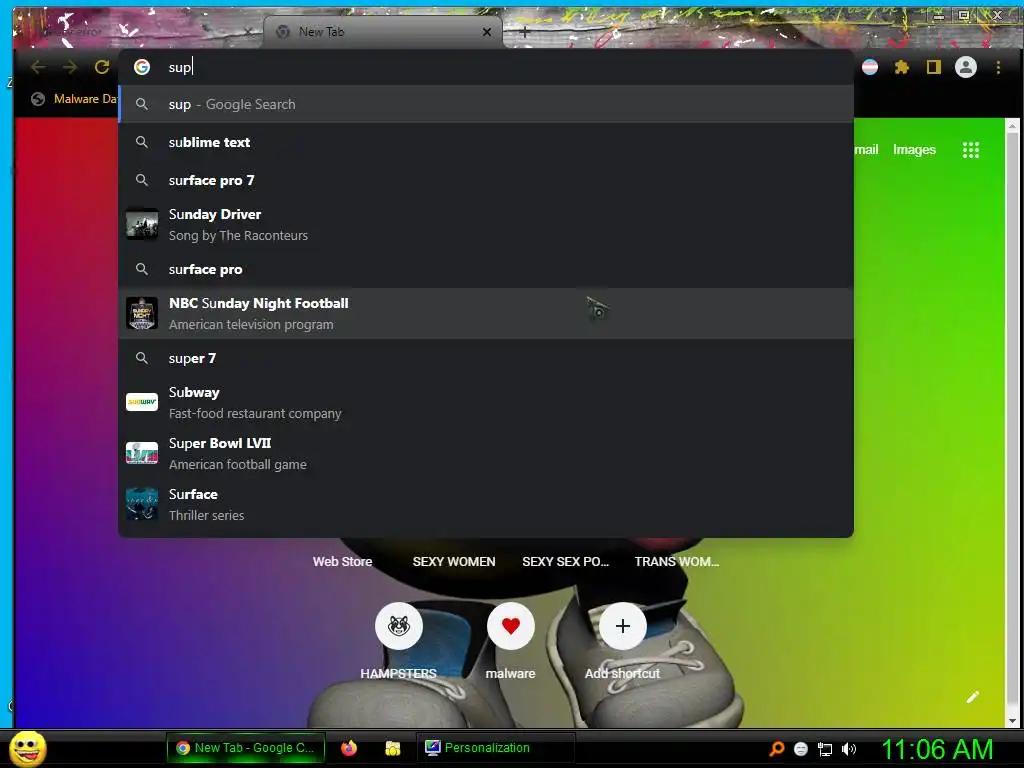Image resolution: width=1024 pixels, height=768 pixels.
Task: Choose the 'surface pro' suggestion
Action: (486, 269)
